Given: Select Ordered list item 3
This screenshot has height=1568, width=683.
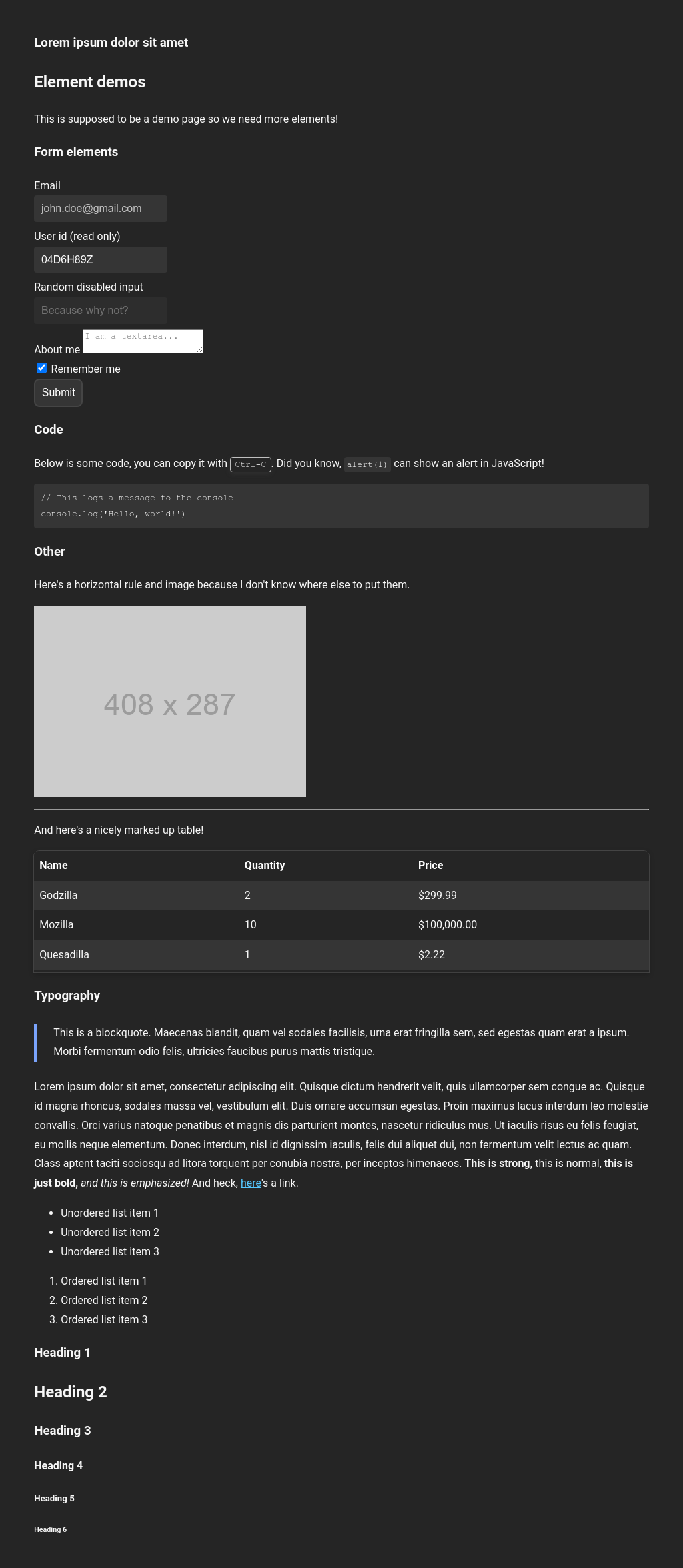Looking at the screenshot, I should click(104, 1319).
